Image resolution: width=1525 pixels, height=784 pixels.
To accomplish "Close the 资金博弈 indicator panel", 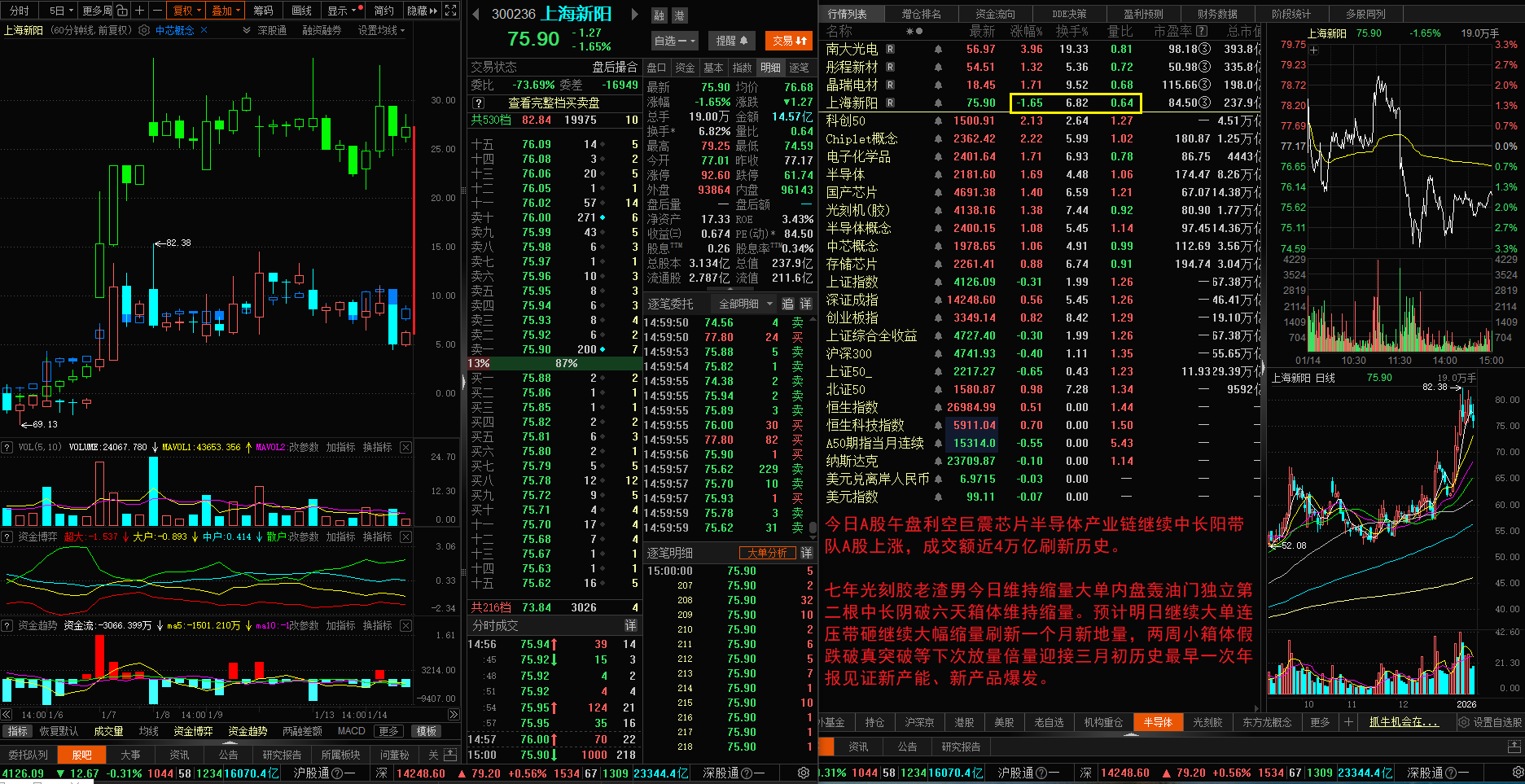I will pos(405,537).
